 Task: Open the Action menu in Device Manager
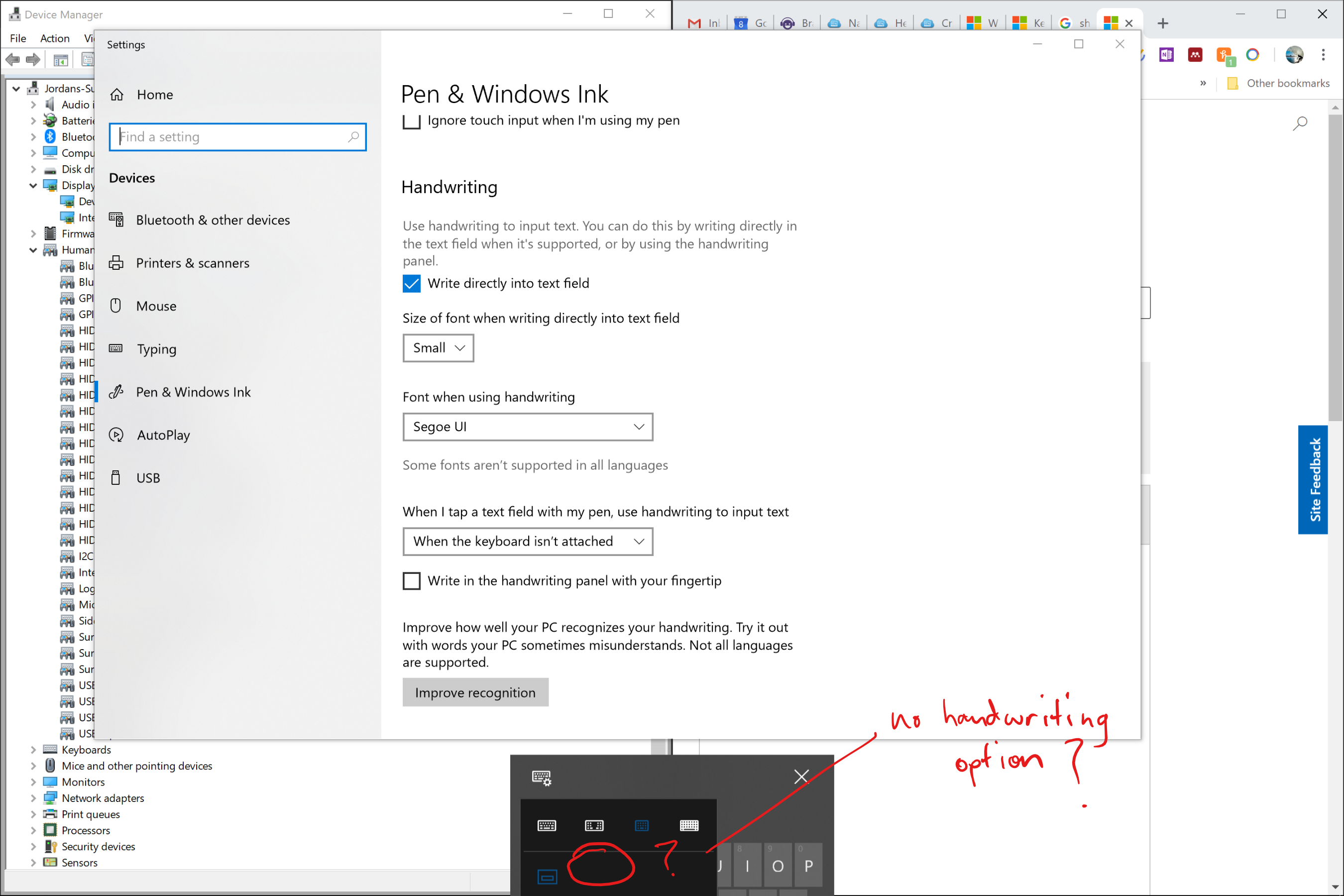[55, 38]
